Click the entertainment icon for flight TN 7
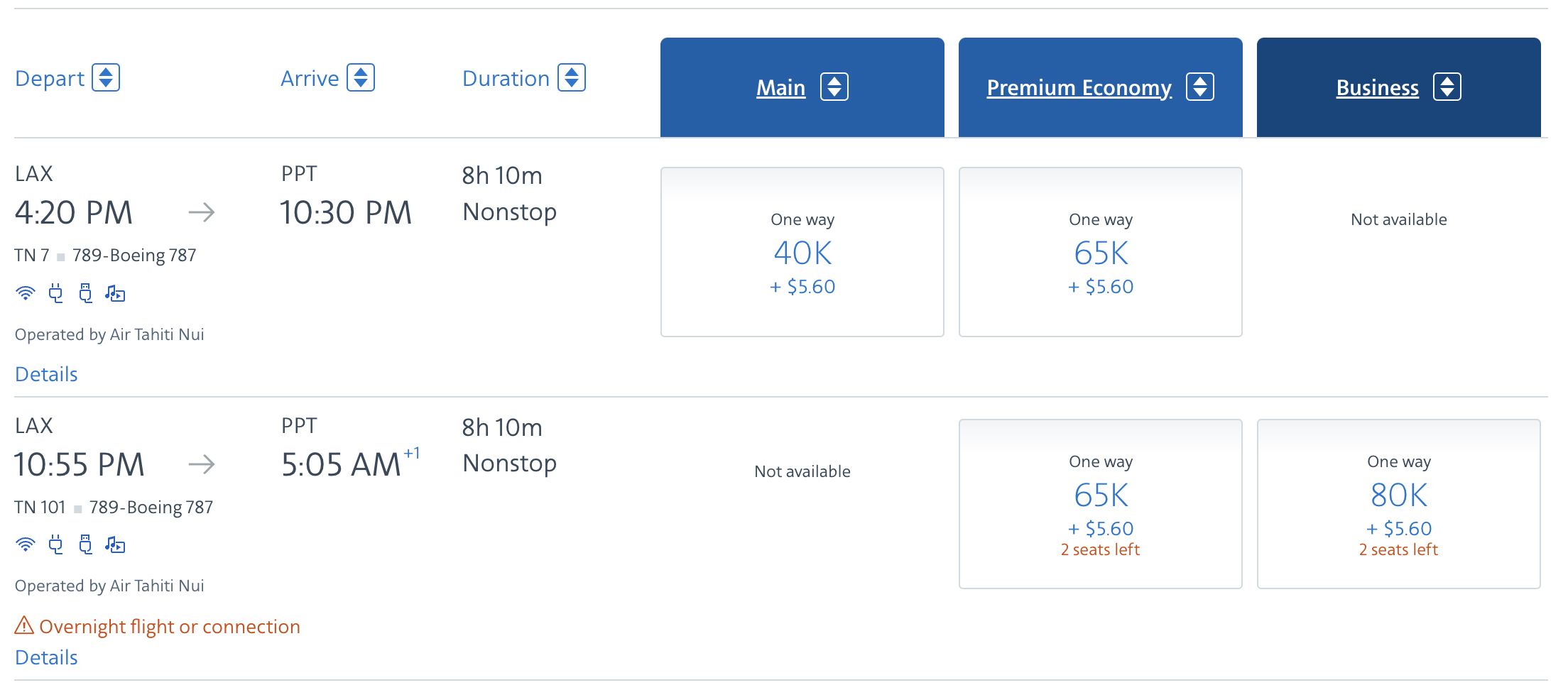This screenshot has width=1568, height=690. coord(115,293)
